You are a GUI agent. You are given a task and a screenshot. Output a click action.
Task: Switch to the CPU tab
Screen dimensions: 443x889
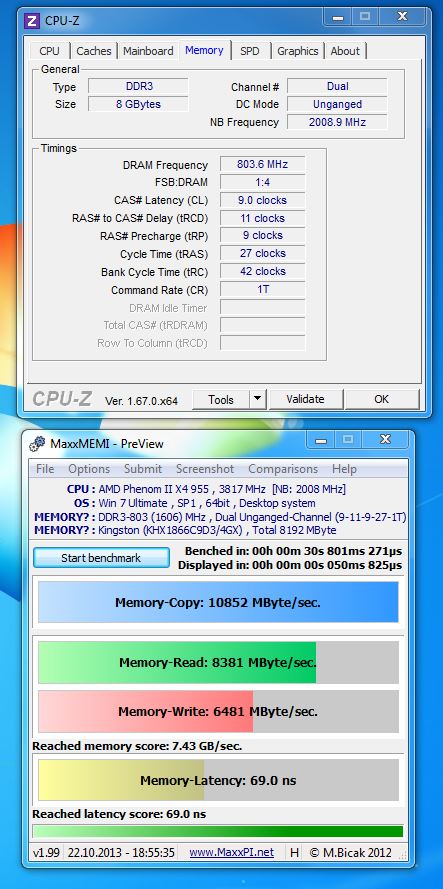pos(49,51)
